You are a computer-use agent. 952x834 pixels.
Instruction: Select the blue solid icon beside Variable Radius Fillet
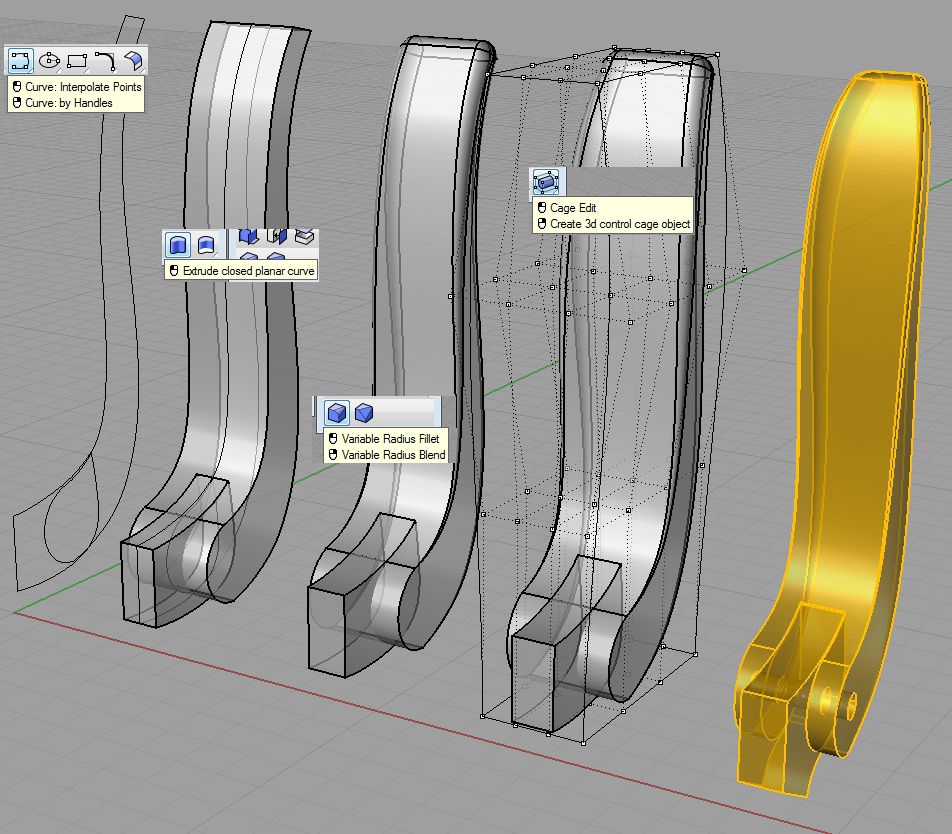365,412
